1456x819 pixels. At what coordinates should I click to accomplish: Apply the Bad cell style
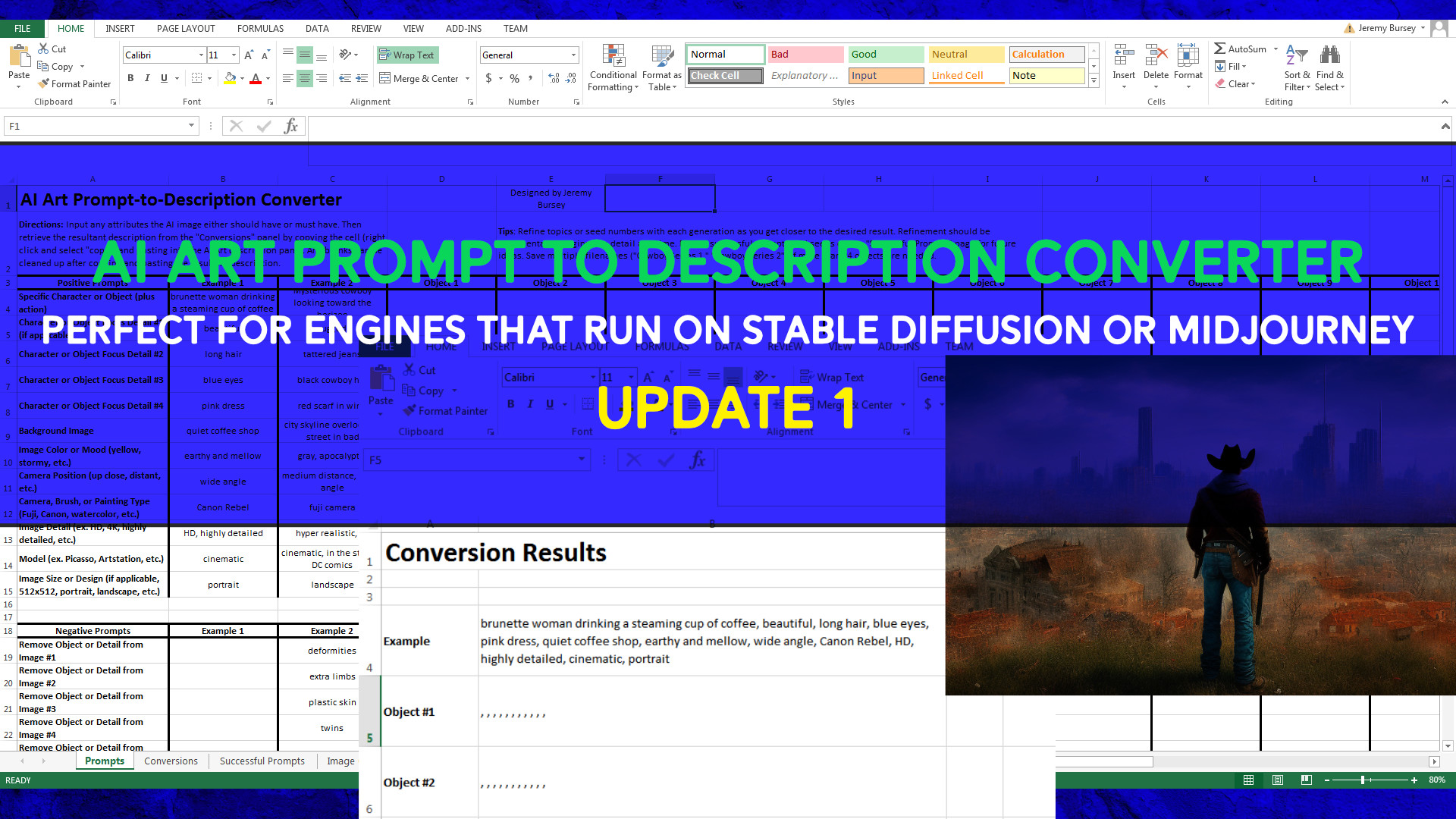point(805,54)
